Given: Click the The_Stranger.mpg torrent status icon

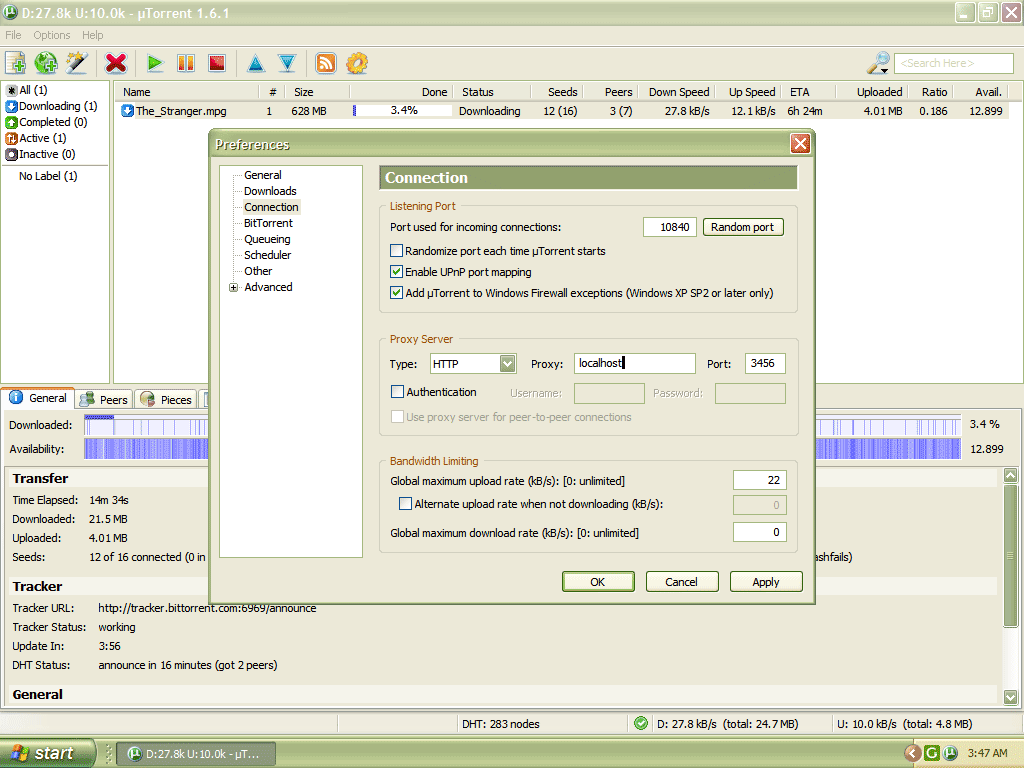Looking at the screenshot, I should (x=127, y=111).
